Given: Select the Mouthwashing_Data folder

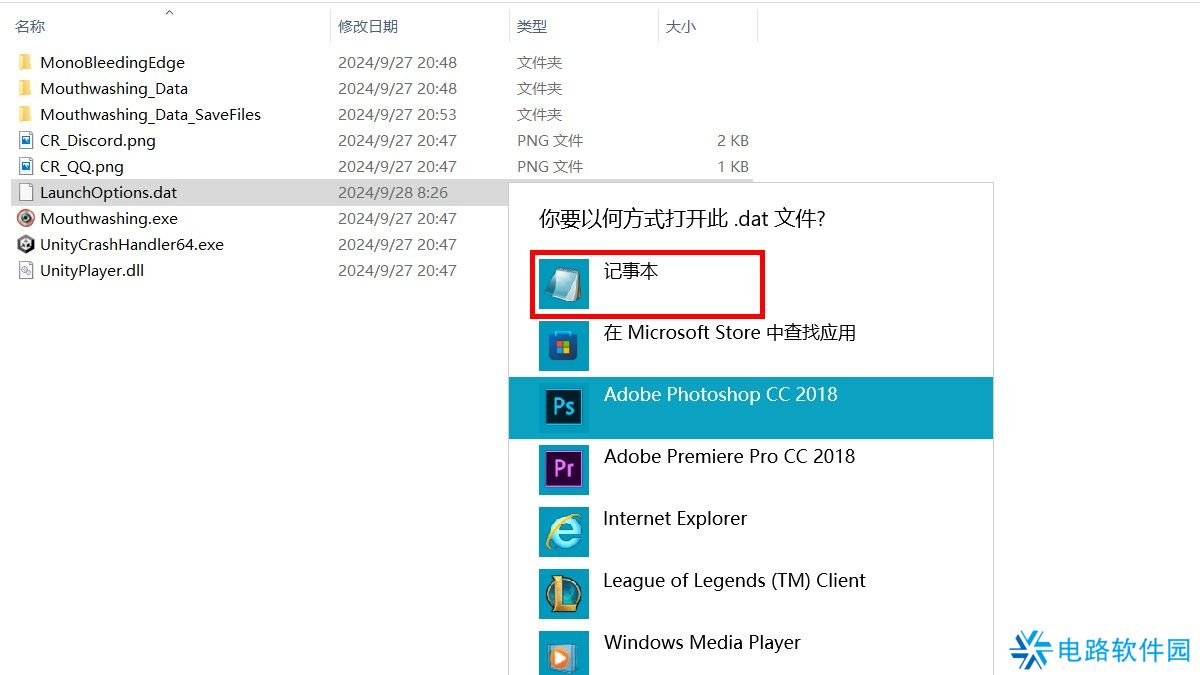Looking at the screenshot, I should 114,88.
